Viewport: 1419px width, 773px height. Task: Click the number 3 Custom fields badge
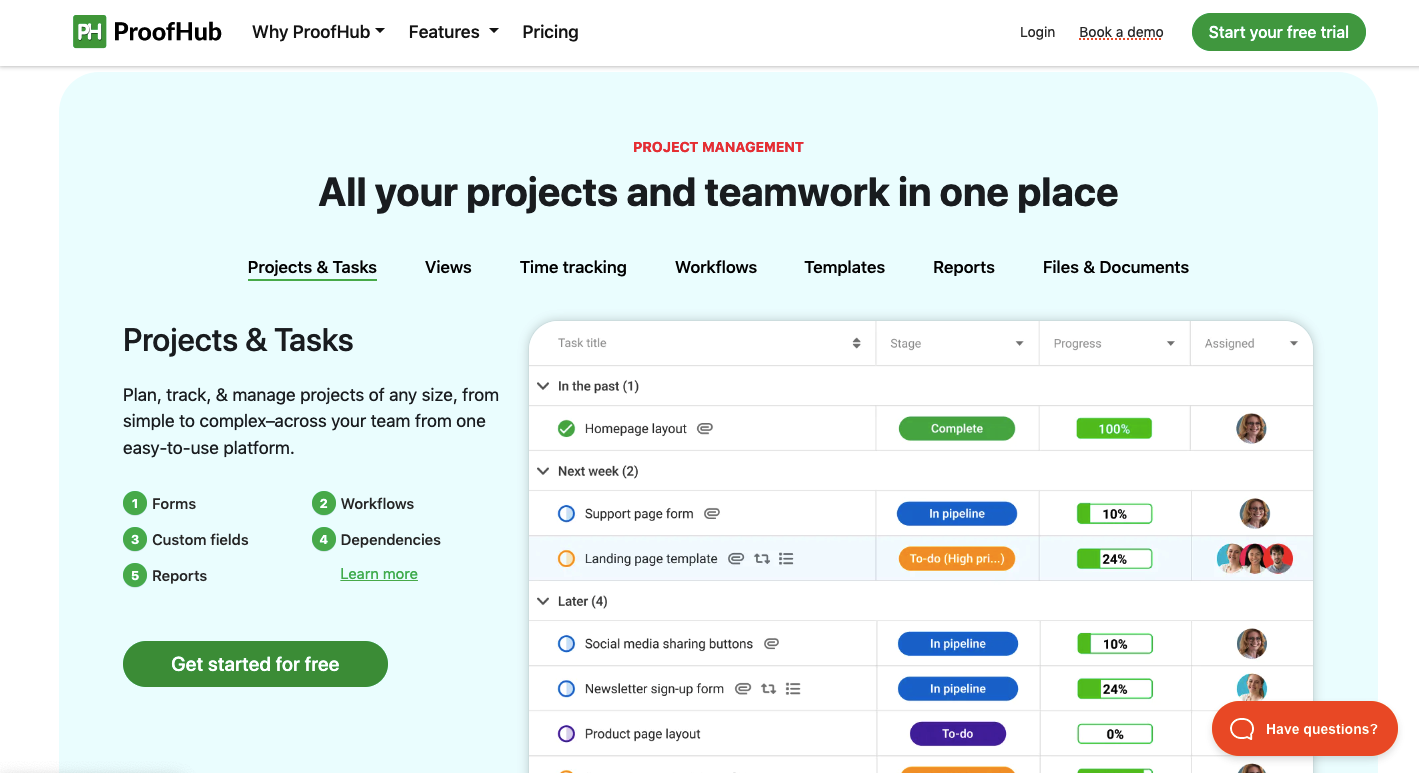(134, 539)
